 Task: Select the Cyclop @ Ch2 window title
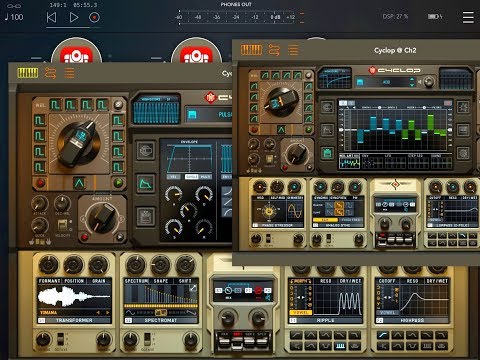[x=395, y=50]
